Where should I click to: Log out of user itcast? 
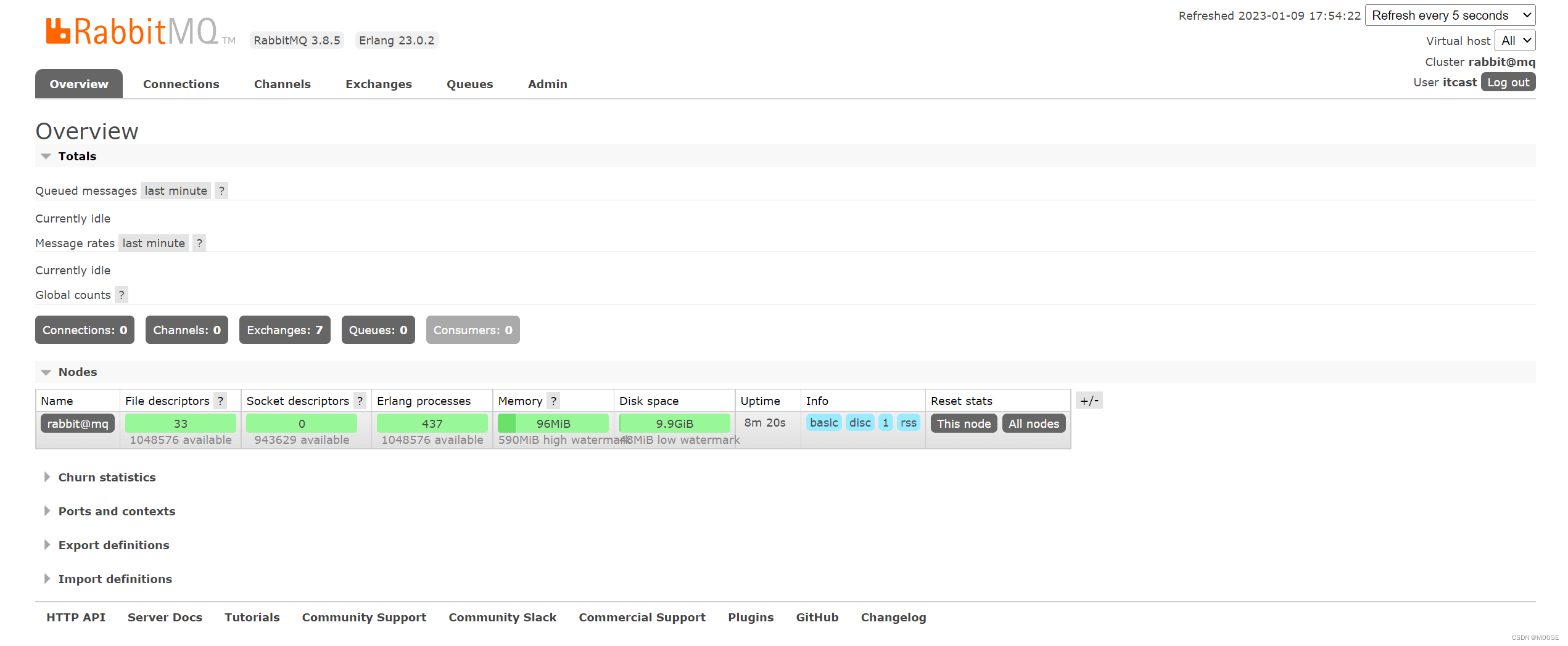coord(1508,82)
